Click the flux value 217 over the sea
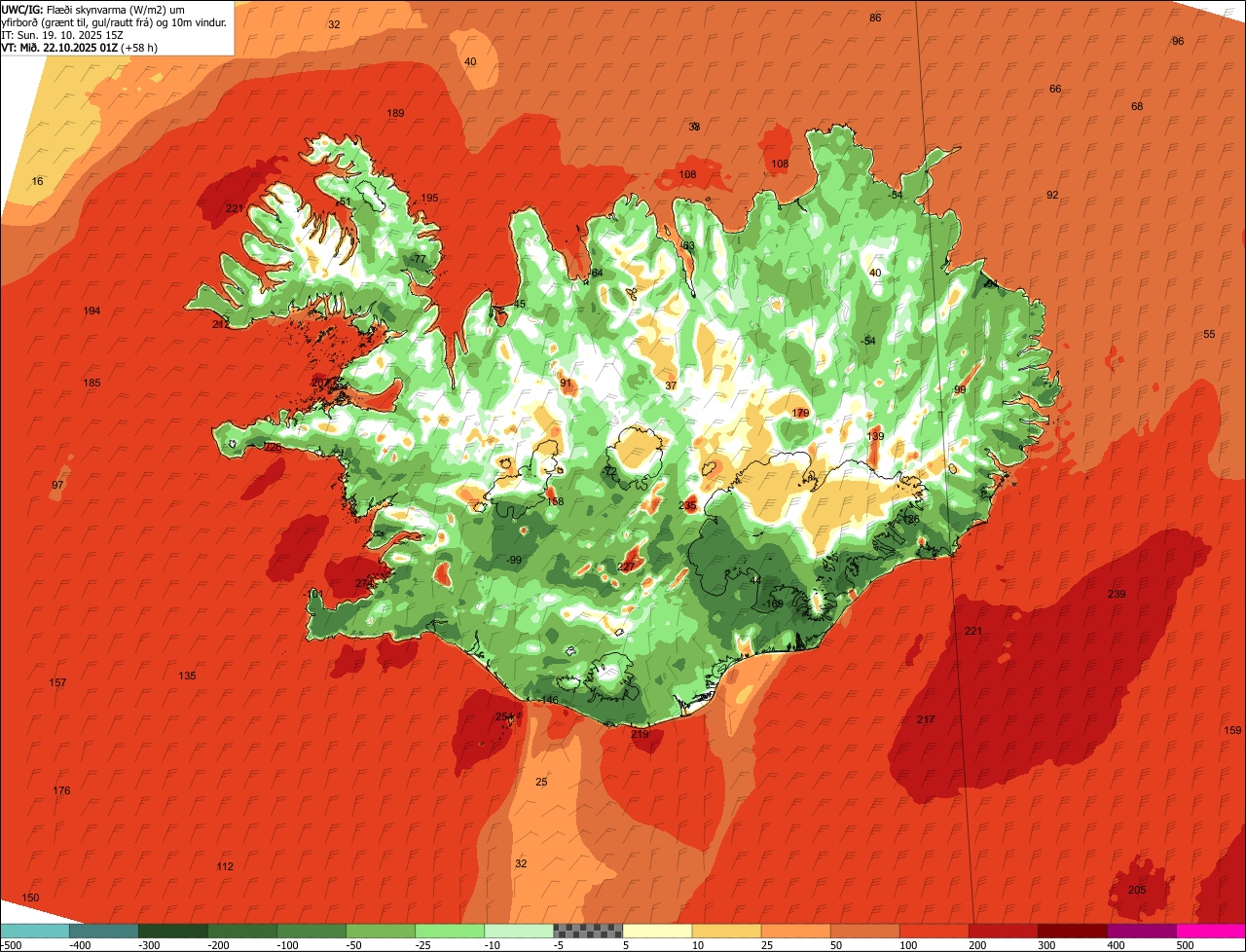This screenshot has width=1246, height=952. tap(926, 719)
